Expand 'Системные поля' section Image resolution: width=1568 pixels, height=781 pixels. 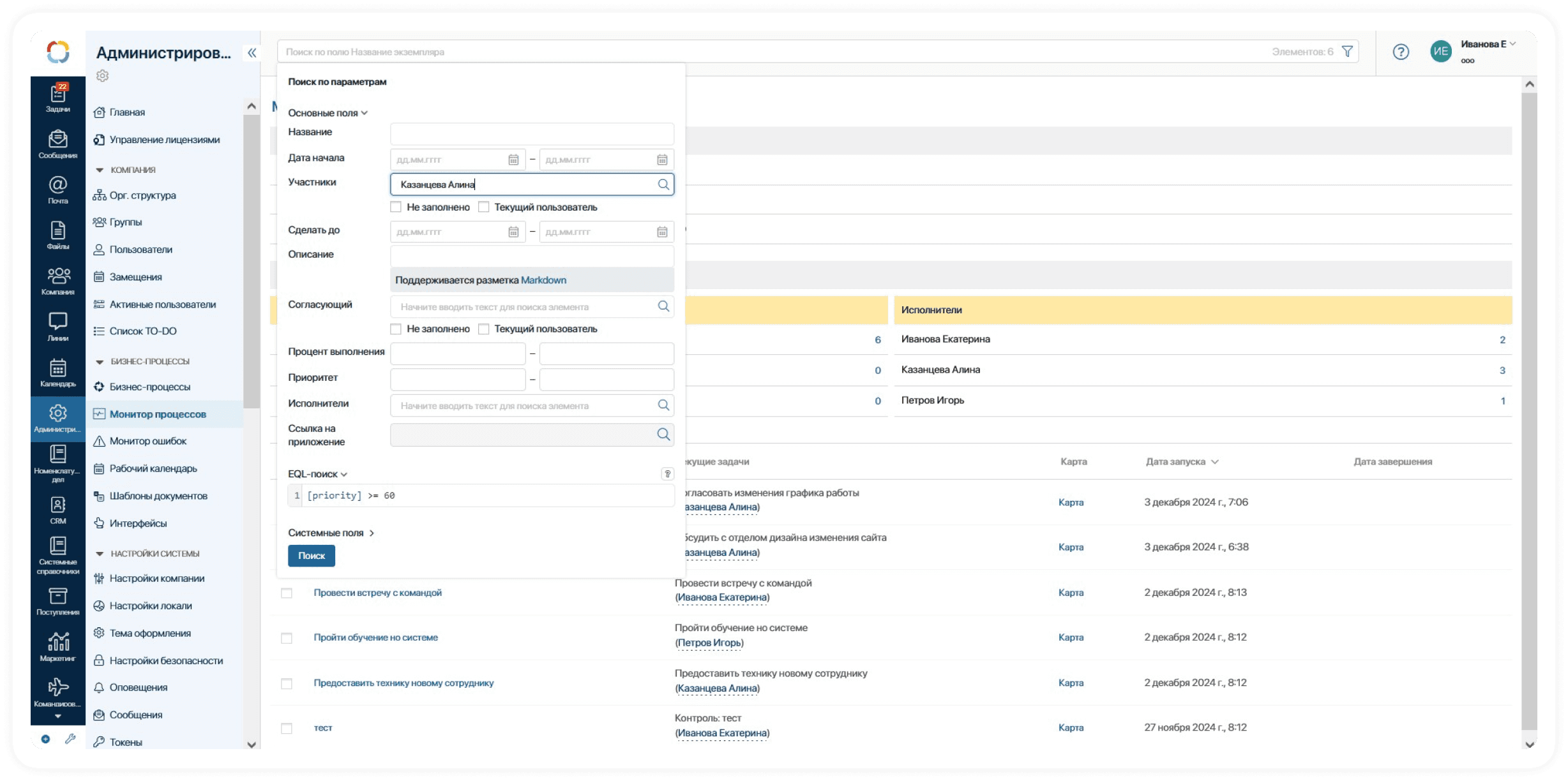coord(330,533)
